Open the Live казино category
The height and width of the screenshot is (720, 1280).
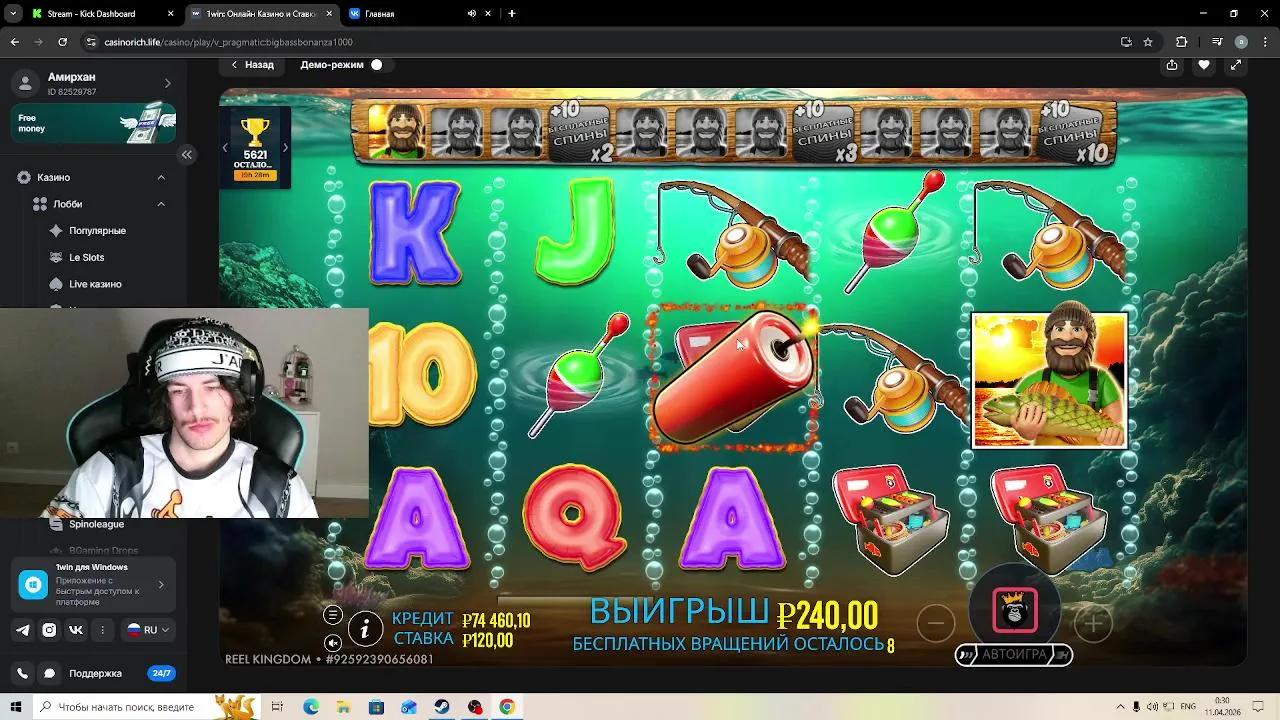coord(95,284)
